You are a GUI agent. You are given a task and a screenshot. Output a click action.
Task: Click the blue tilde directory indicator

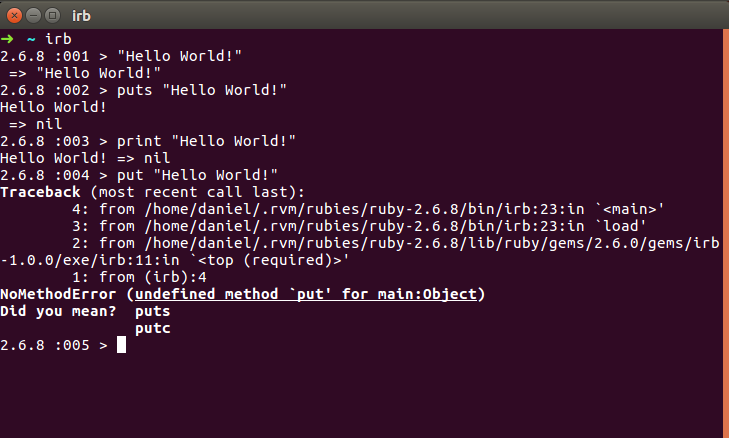pos(31,39)
